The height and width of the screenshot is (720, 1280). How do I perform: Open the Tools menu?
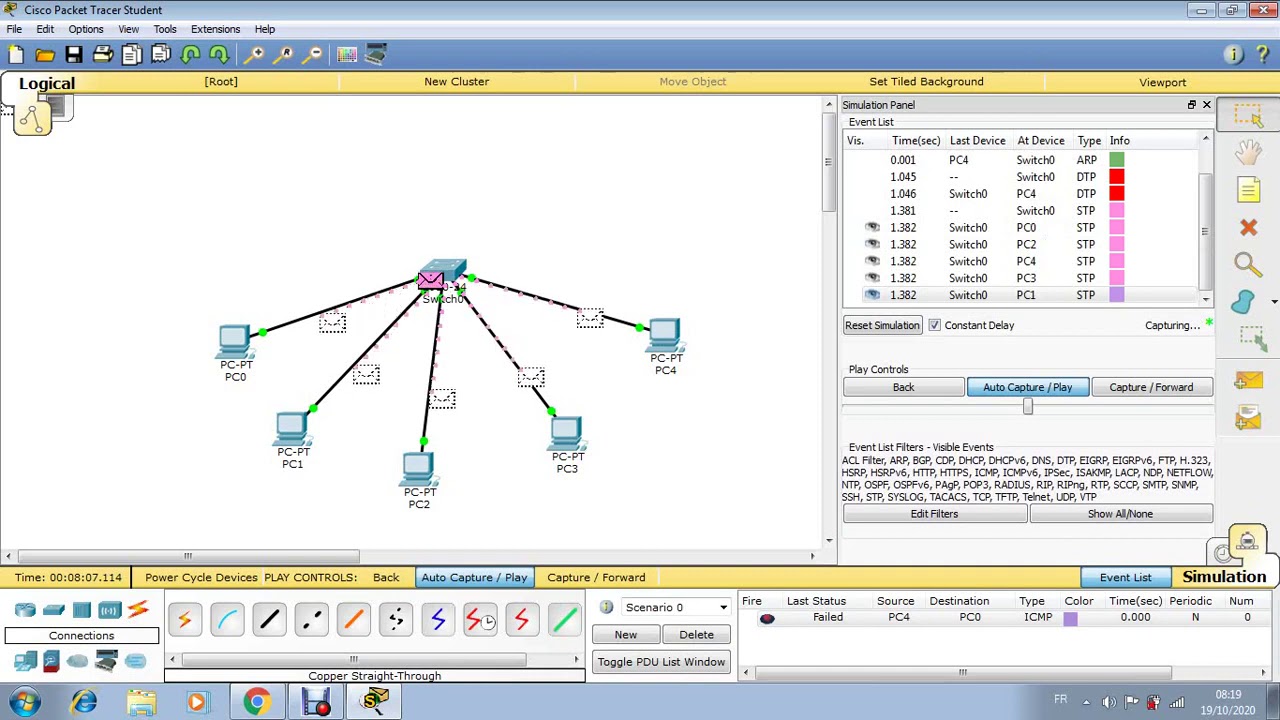coord(165,29)
